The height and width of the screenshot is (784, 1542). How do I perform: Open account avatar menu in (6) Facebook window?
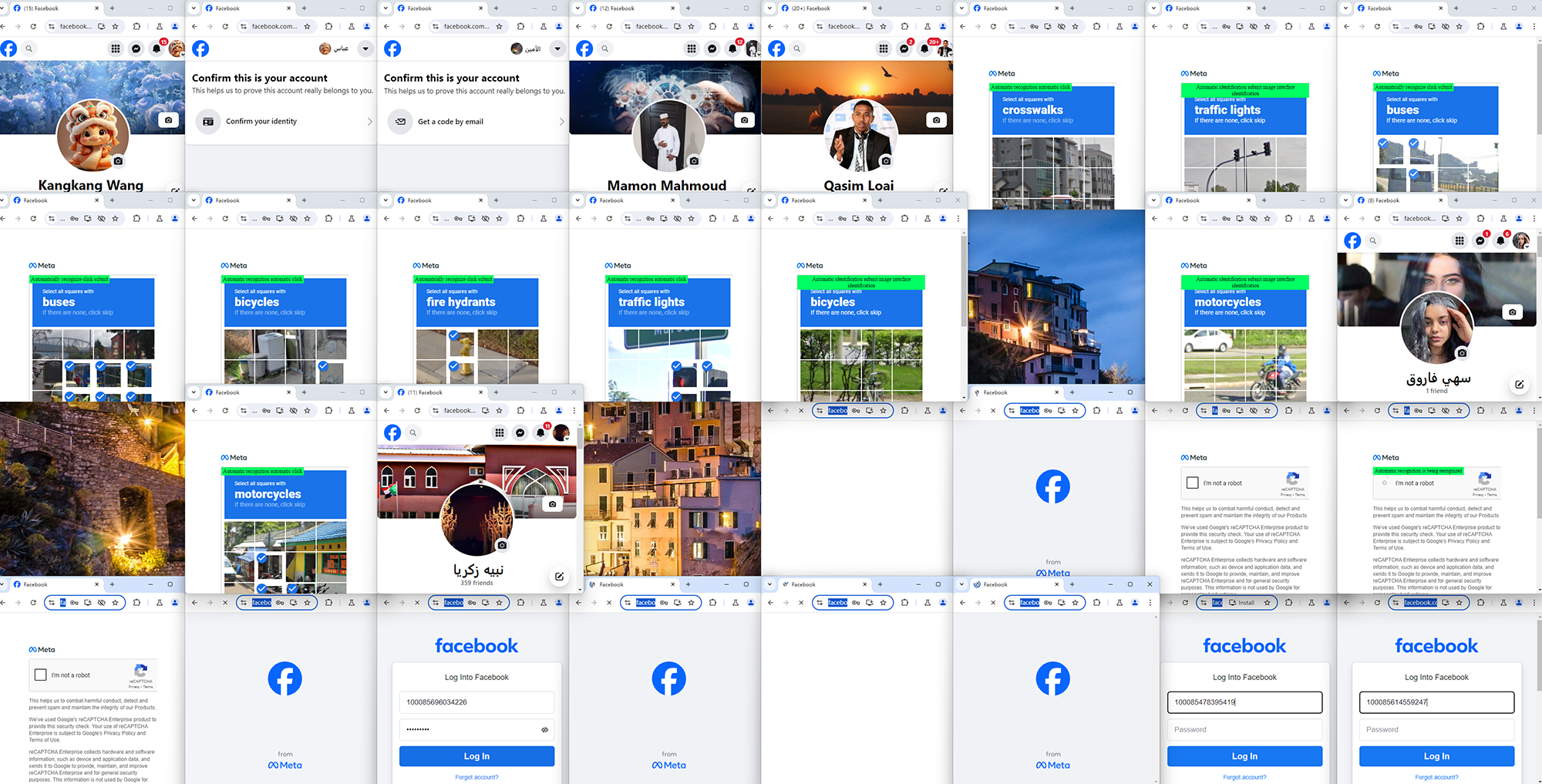click(1521, 241)
